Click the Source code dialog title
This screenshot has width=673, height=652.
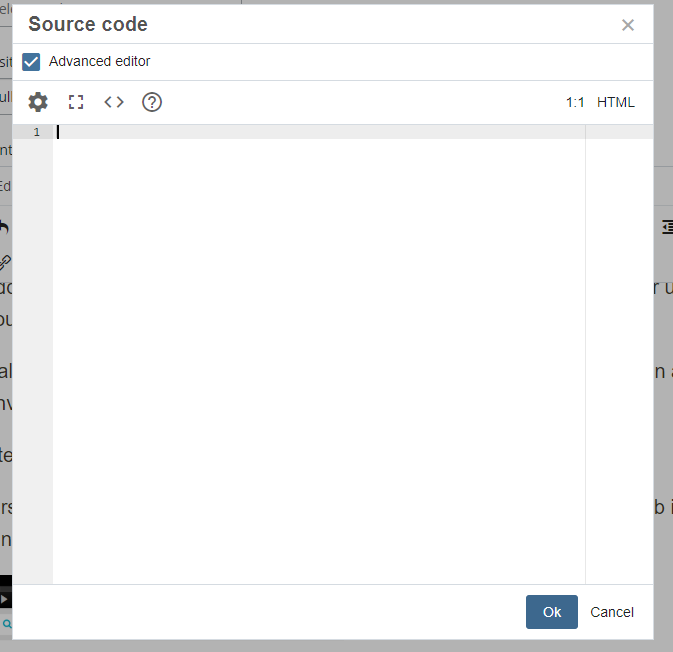click(88, 24)
